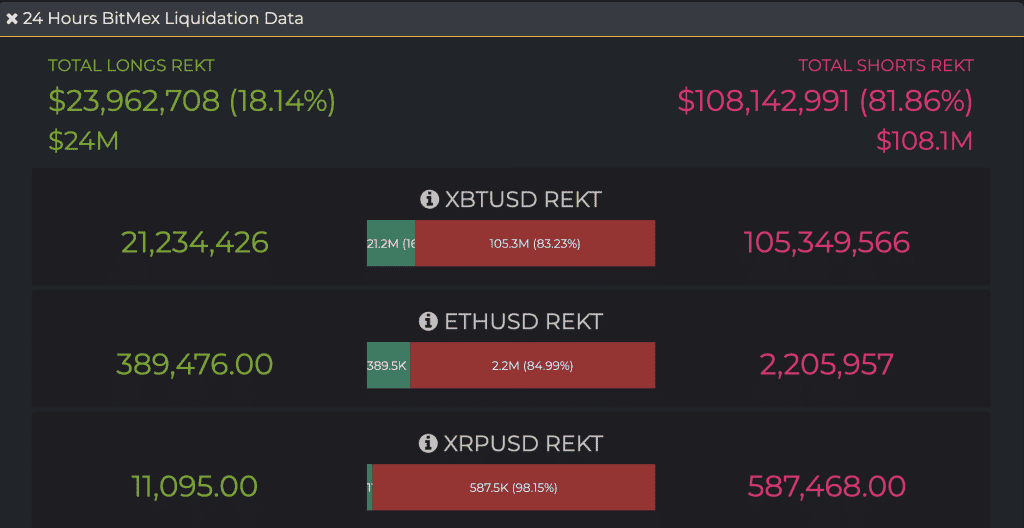Click the ETHUSD longs value 389,476.00
The width and height of the screenshot is (1024, 528).
point(195,365)
